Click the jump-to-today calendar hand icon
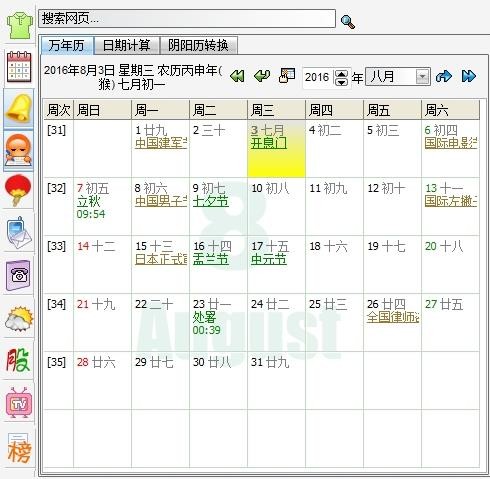Image resolution: width=490 pixels, height=479 pixels. point(287,76)
